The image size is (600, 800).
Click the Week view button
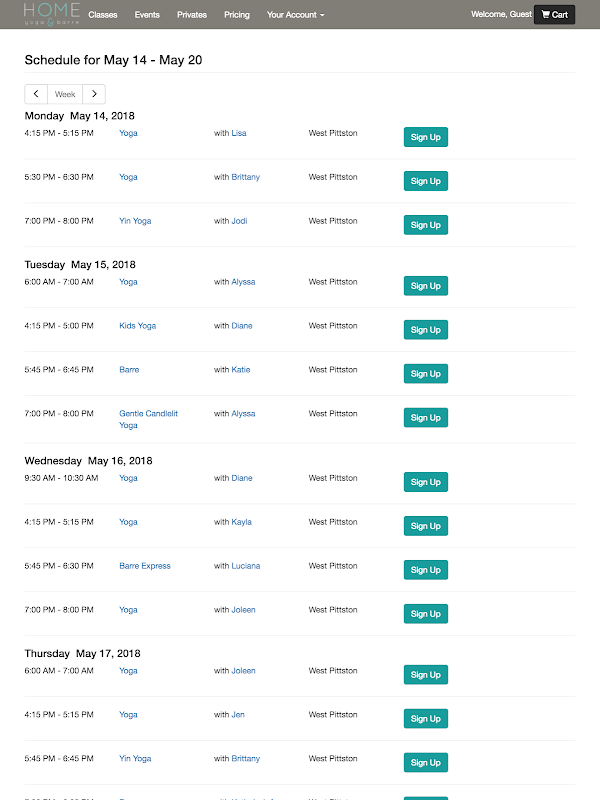[65, 94]
